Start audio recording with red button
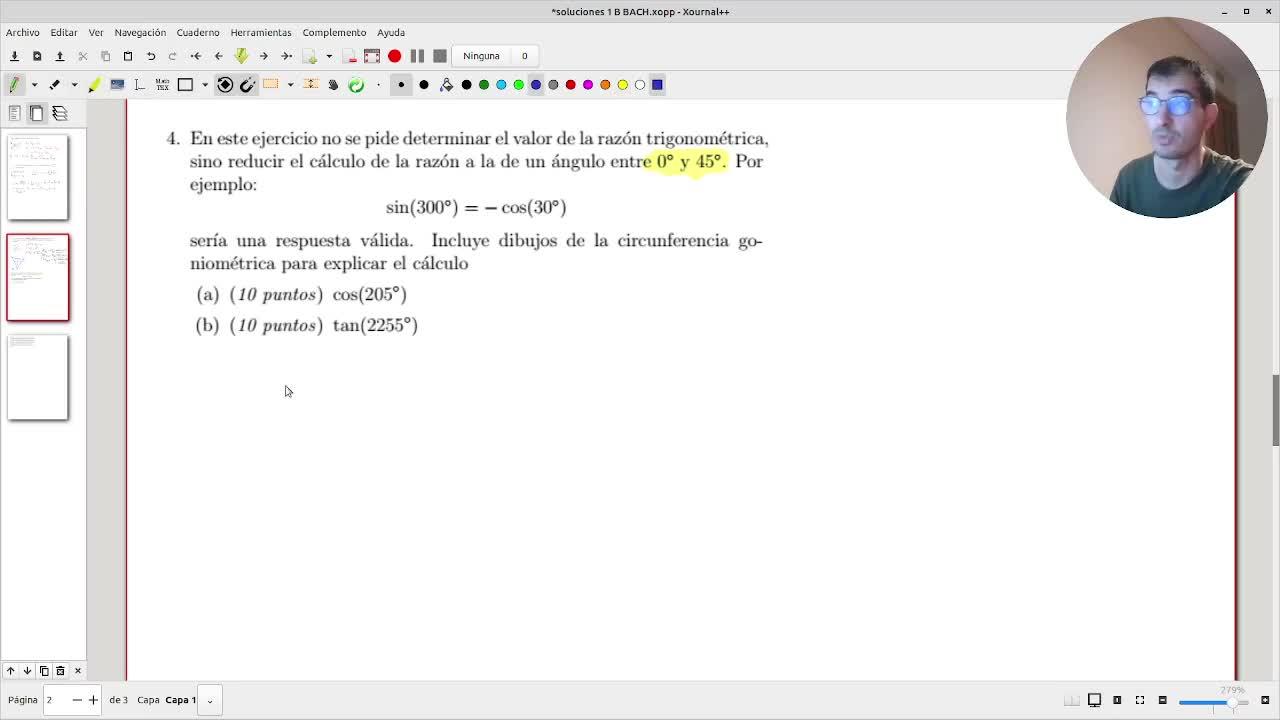 tap(395, 56)
